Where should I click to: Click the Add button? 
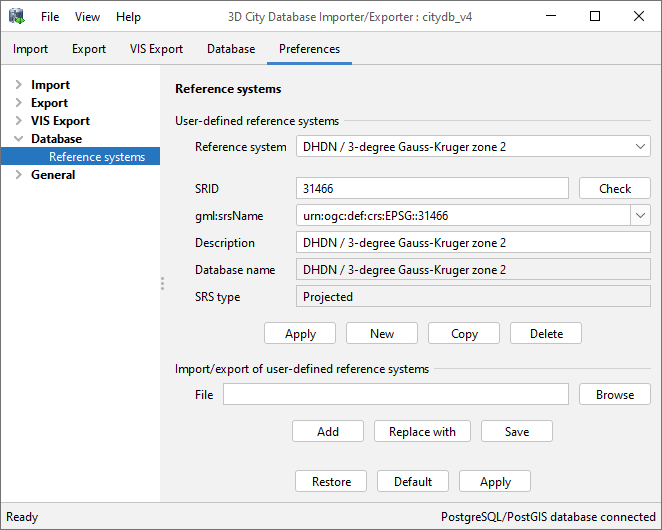click(x=328, y=432)
